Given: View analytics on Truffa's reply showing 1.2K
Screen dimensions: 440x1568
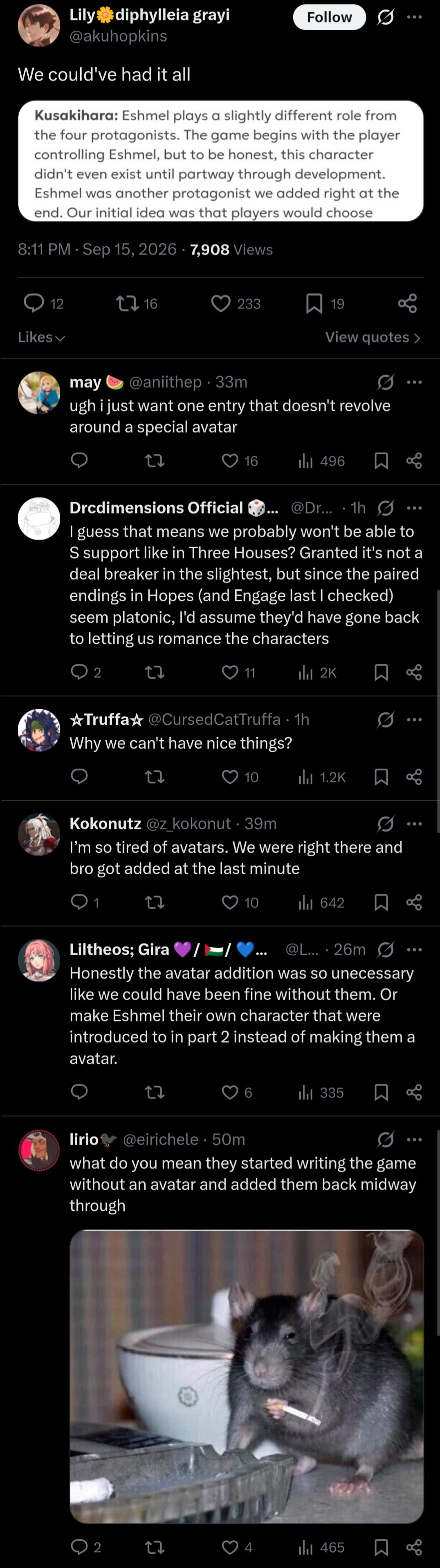Looking at the screenshot, I should click(x=322, y=777).
